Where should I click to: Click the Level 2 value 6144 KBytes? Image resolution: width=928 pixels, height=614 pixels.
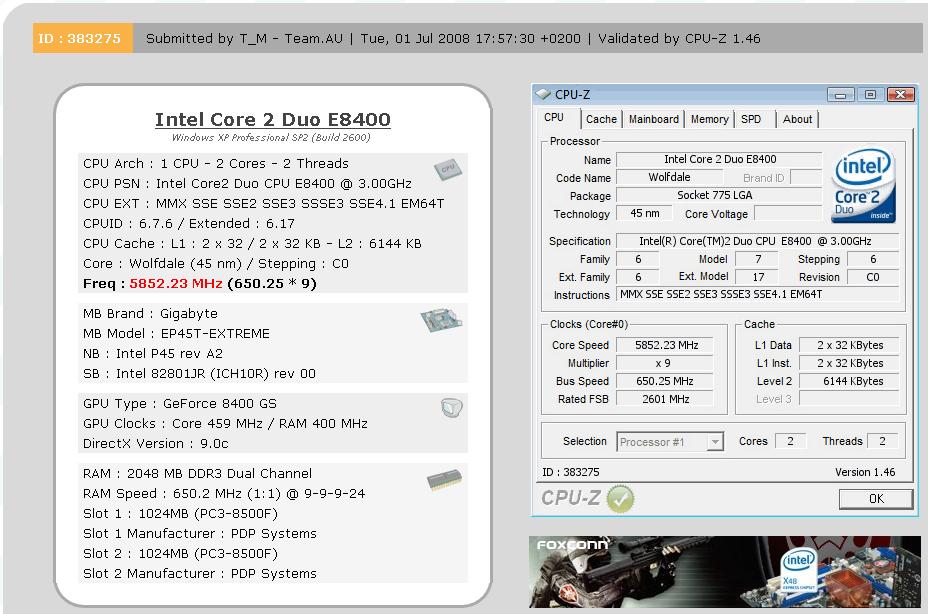(849, 381)
